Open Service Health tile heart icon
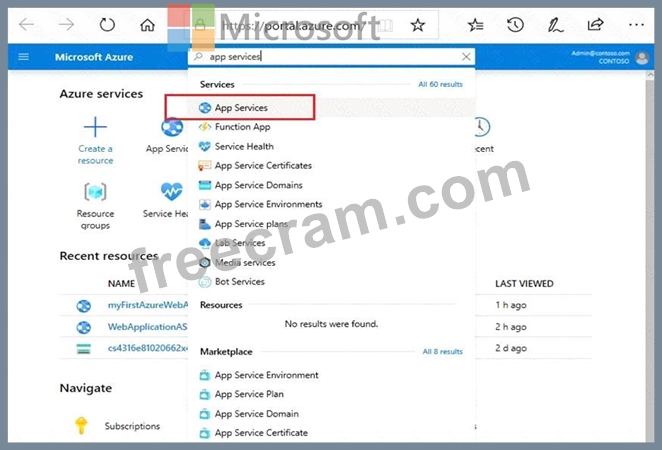 coord(172,192)
